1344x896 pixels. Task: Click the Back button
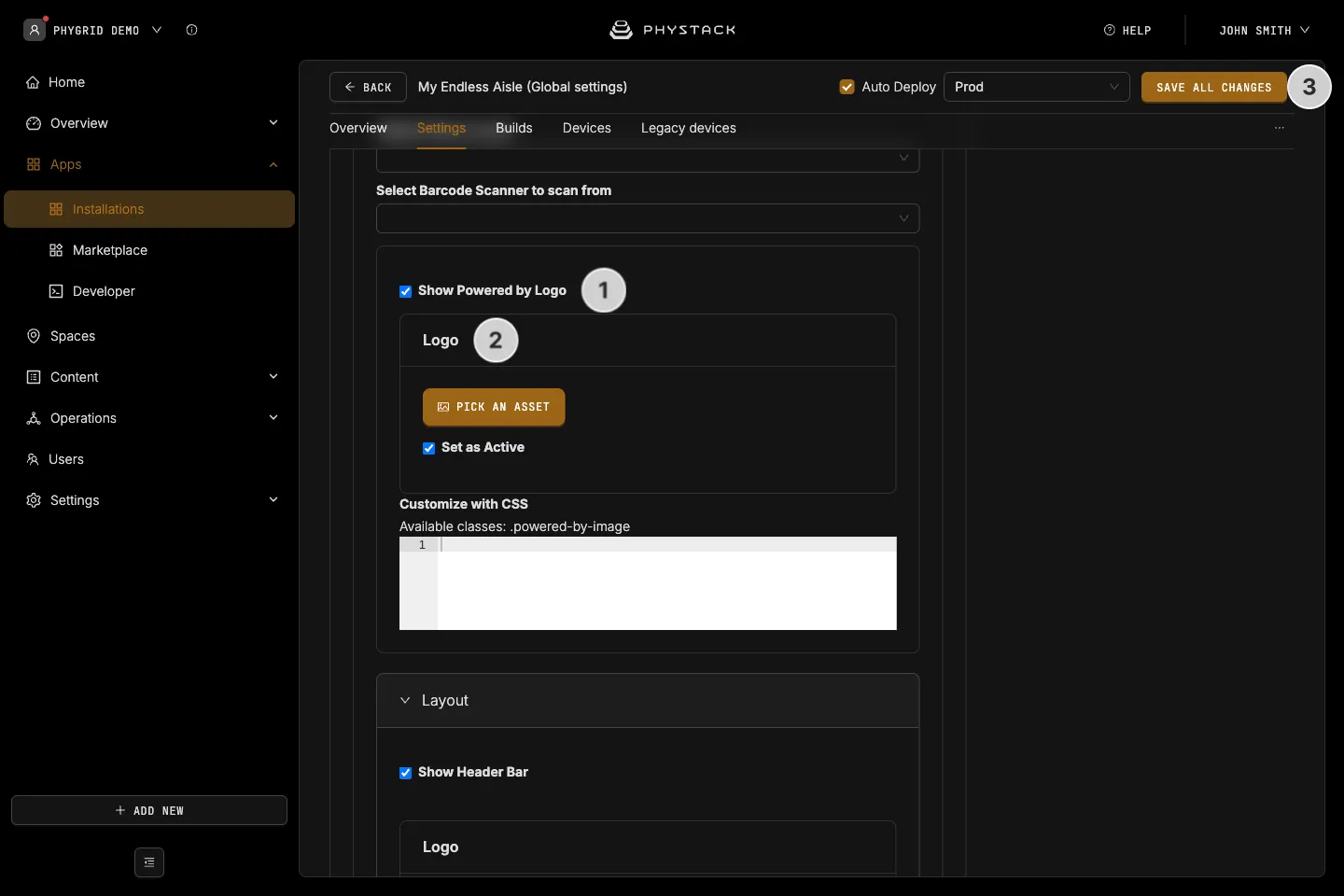pyautogui.click(x=368, y=87)
